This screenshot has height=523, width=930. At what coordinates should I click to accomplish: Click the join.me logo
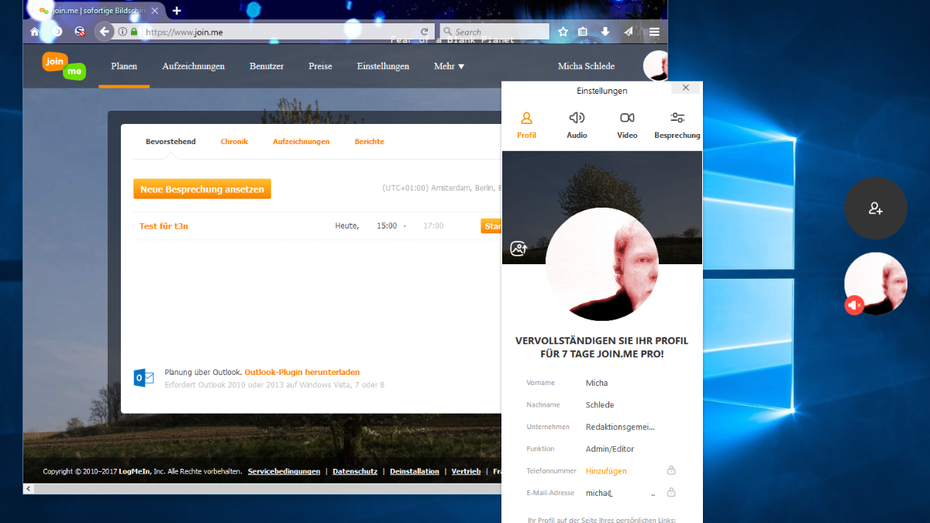pos(64,66)
